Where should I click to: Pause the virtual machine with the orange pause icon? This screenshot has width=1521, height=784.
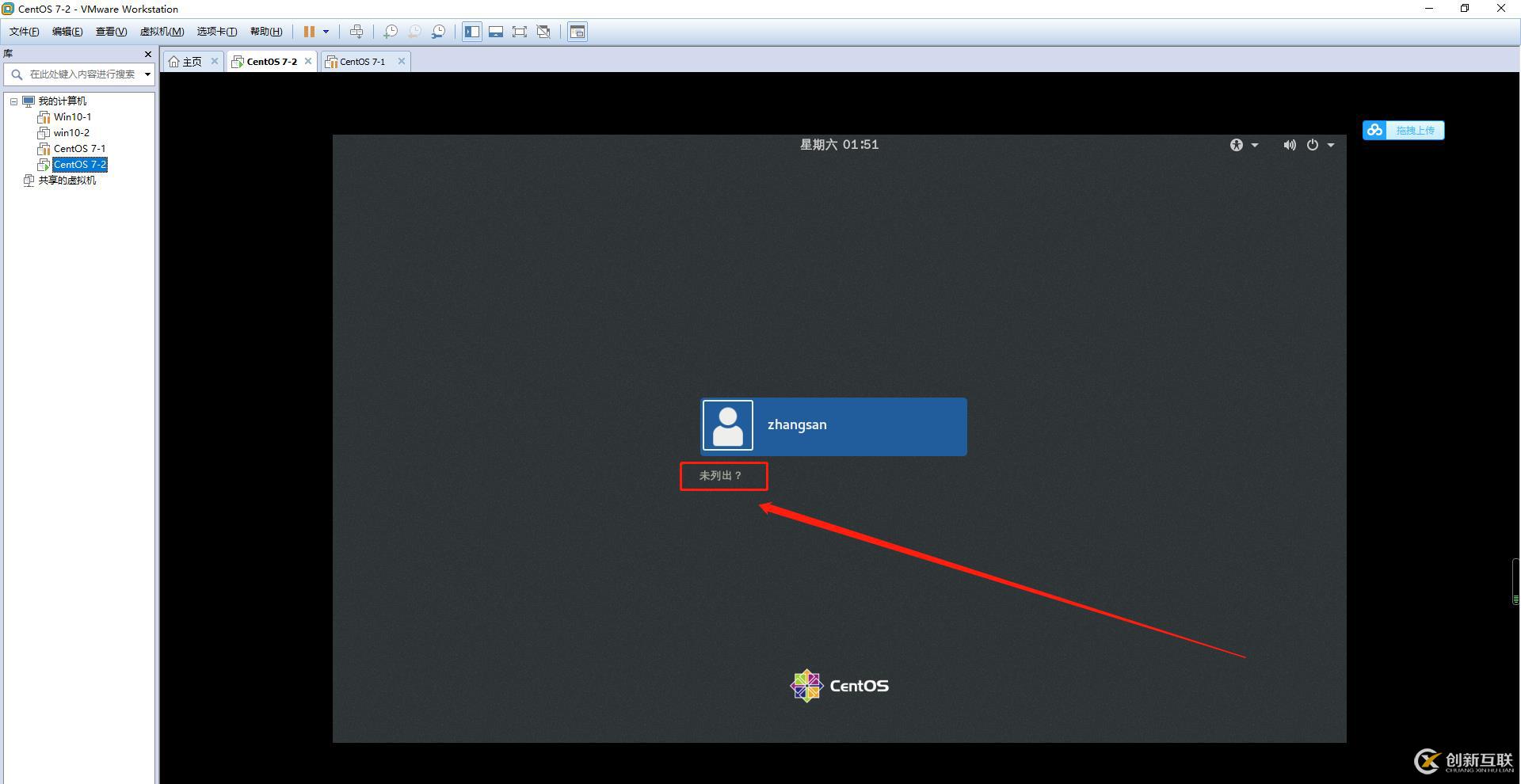(x=309, y=32)
